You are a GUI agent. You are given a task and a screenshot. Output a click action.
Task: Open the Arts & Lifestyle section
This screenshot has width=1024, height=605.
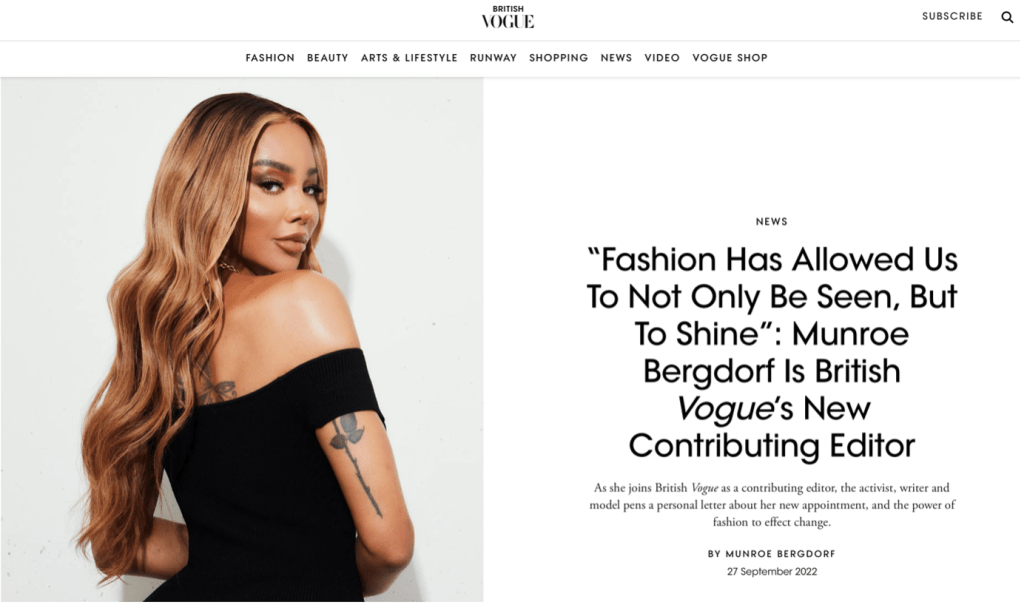coord(409,58)
